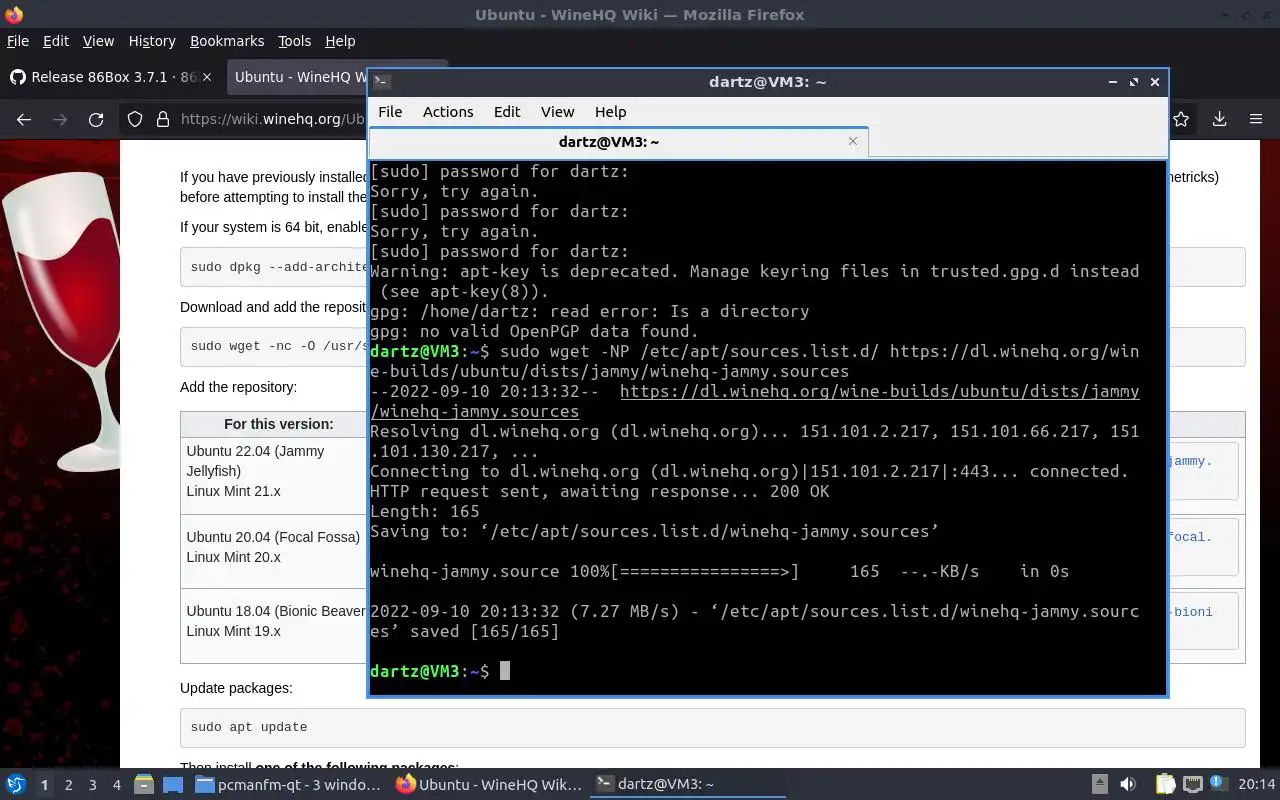Reload the WineHQ page
This screenshot has width=1280, height=800.
tap(96, 119)
